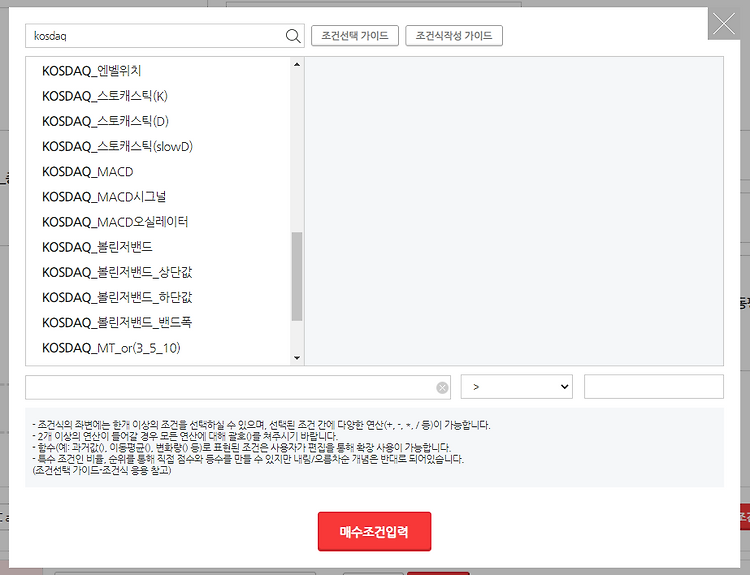This screenshot has width=750, height=575.
Task: Select KOSDAQ_볼린저밴드_상단값
Action: (117, 272)
